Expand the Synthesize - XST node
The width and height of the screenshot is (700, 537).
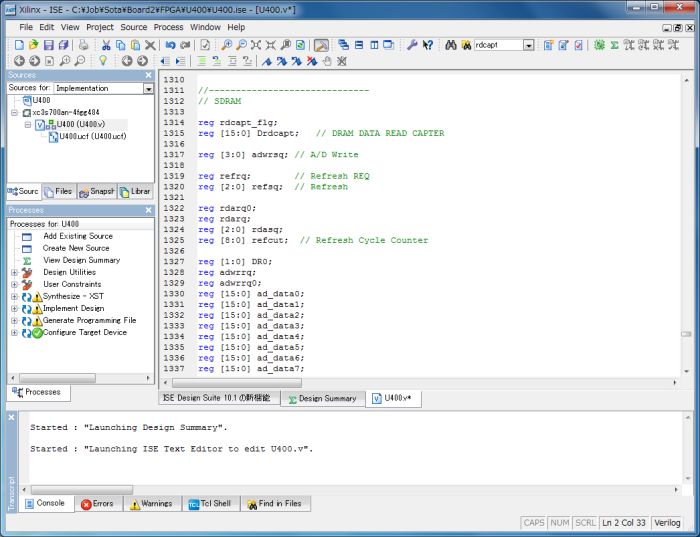(14, 296)
